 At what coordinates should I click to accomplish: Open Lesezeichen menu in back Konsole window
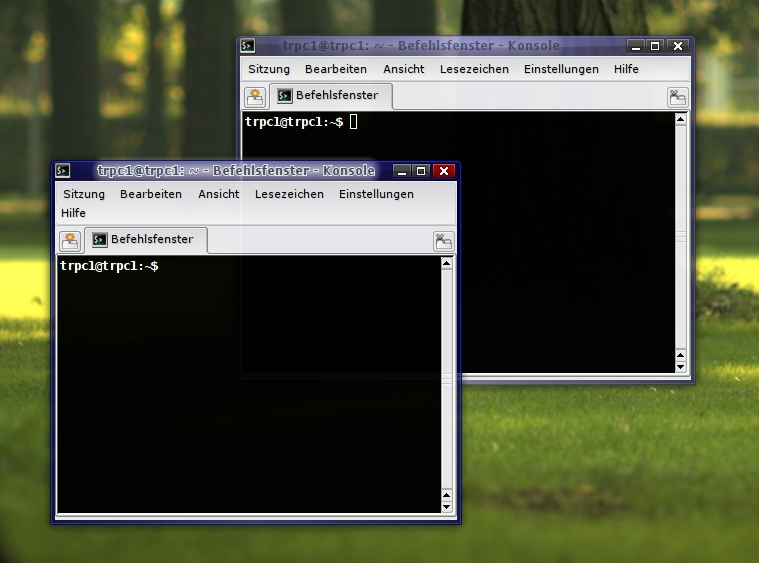click(474, 69)
